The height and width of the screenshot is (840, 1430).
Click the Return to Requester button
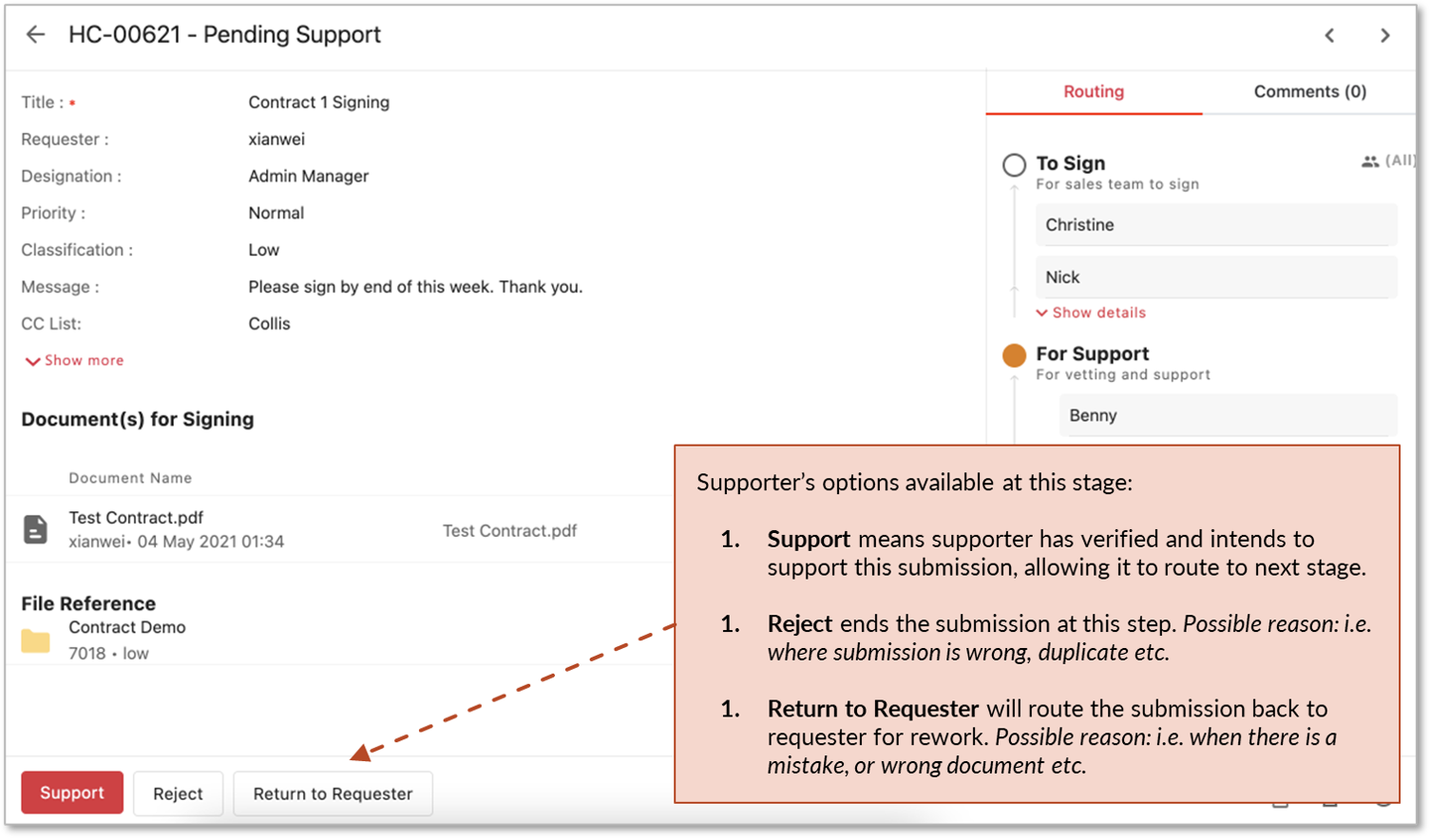tap(333, 793)
